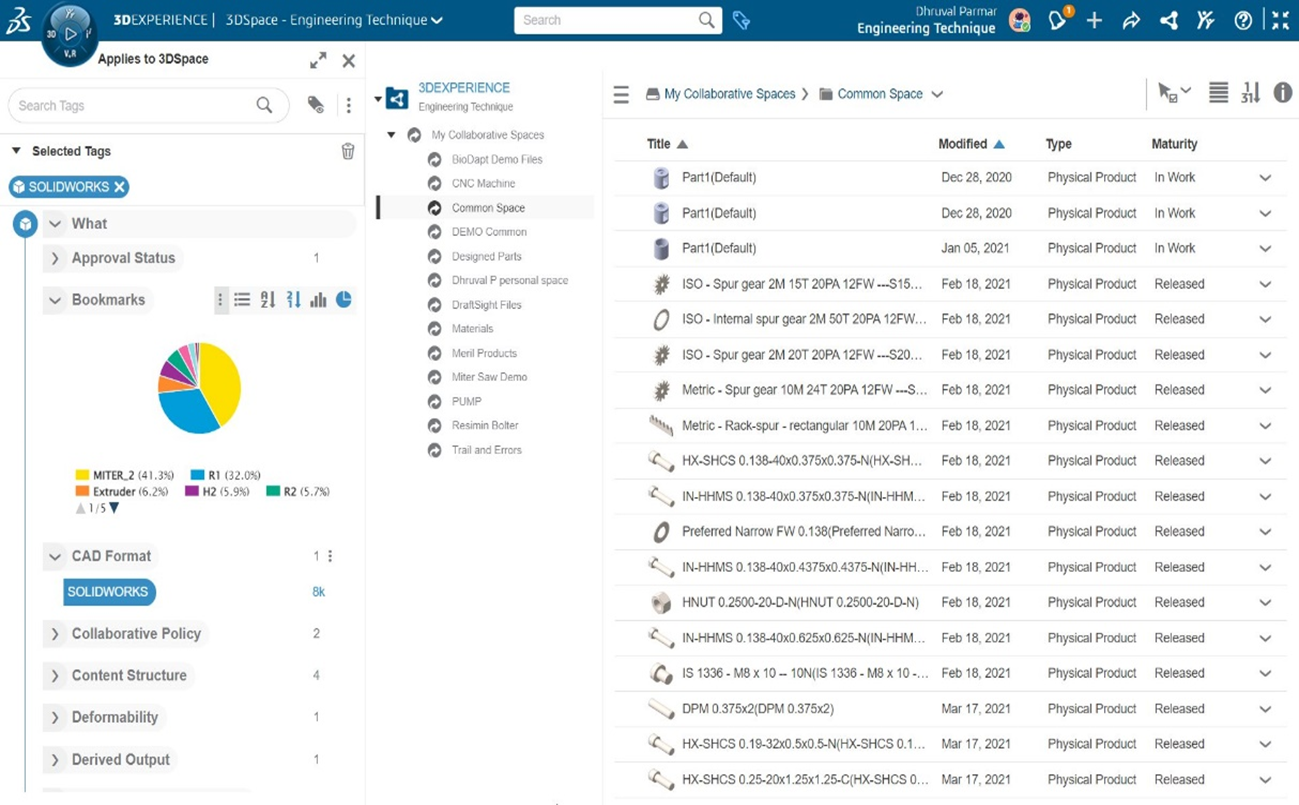The width and height of the screenshot is (1299, 805).
Task: Click the Search Tags input field
Action: click(x=130, y=106)
